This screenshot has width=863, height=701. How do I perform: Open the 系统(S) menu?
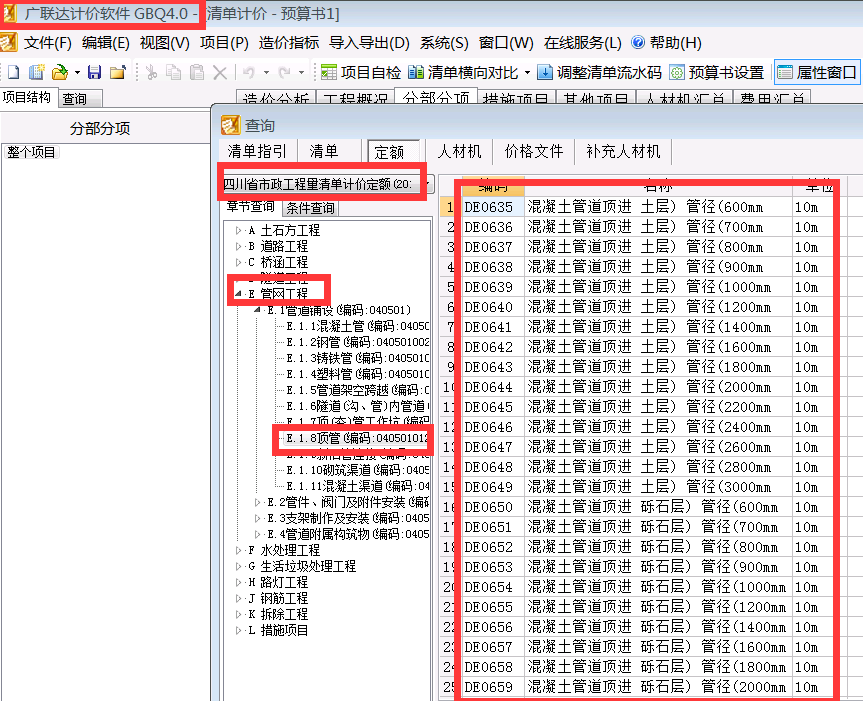444,43
